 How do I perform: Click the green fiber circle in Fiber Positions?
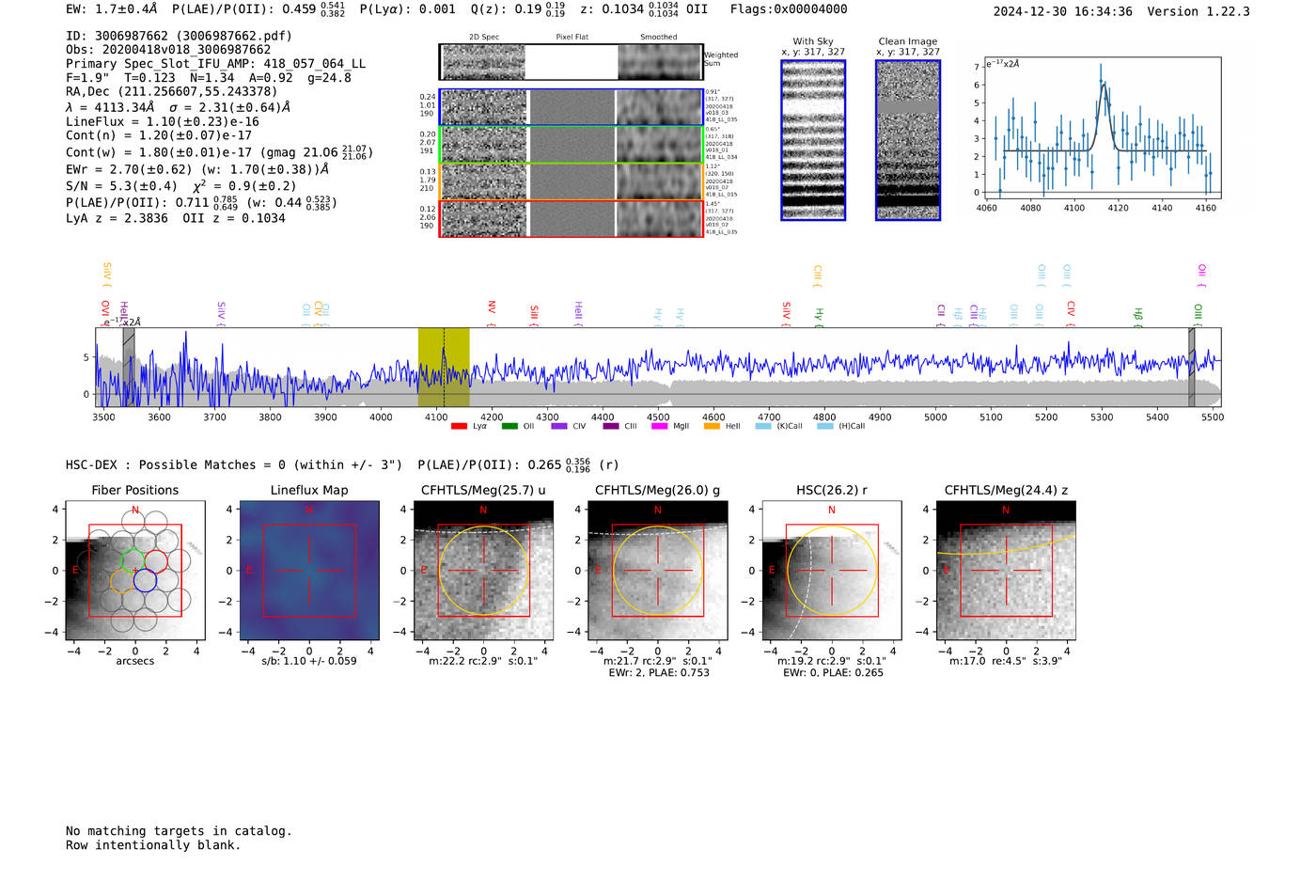(x=133, y=561)
